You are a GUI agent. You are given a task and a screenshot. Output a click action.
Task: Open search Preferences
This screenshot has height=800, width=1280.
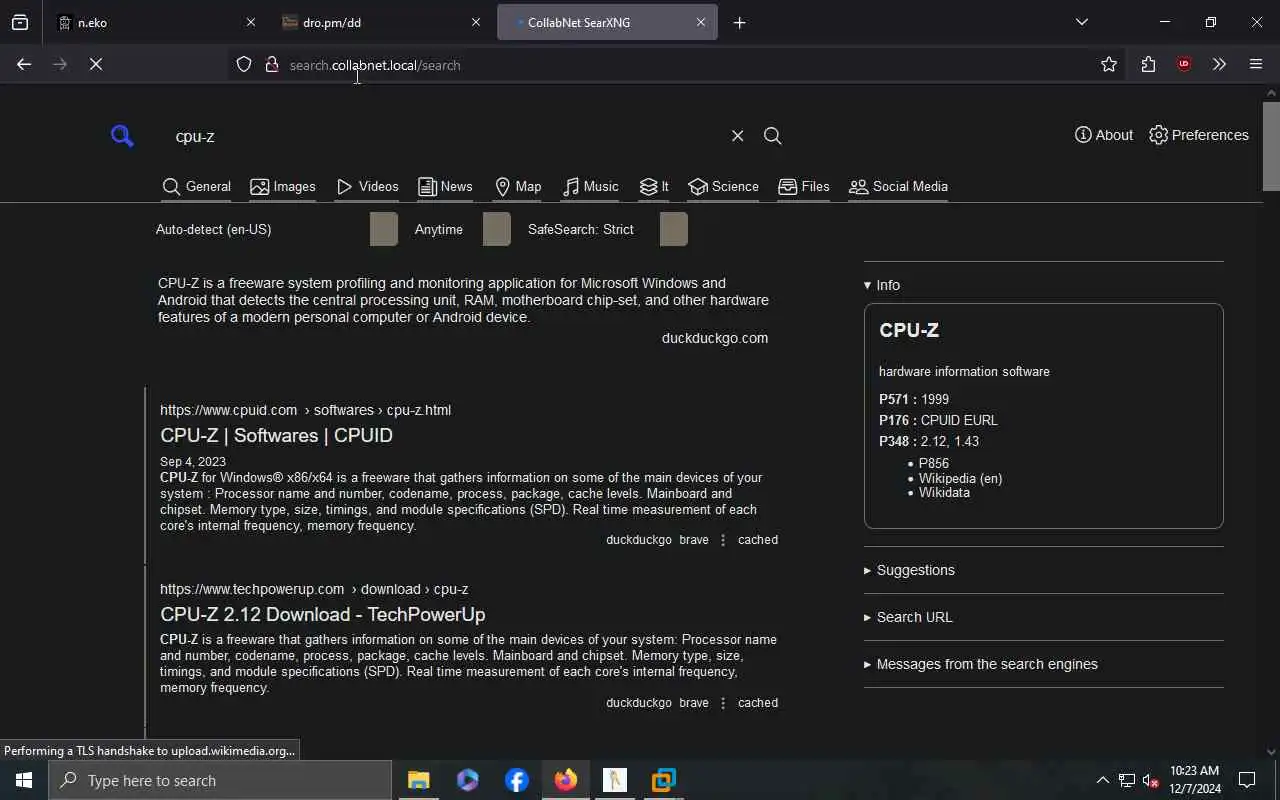tap(1199, 135)
